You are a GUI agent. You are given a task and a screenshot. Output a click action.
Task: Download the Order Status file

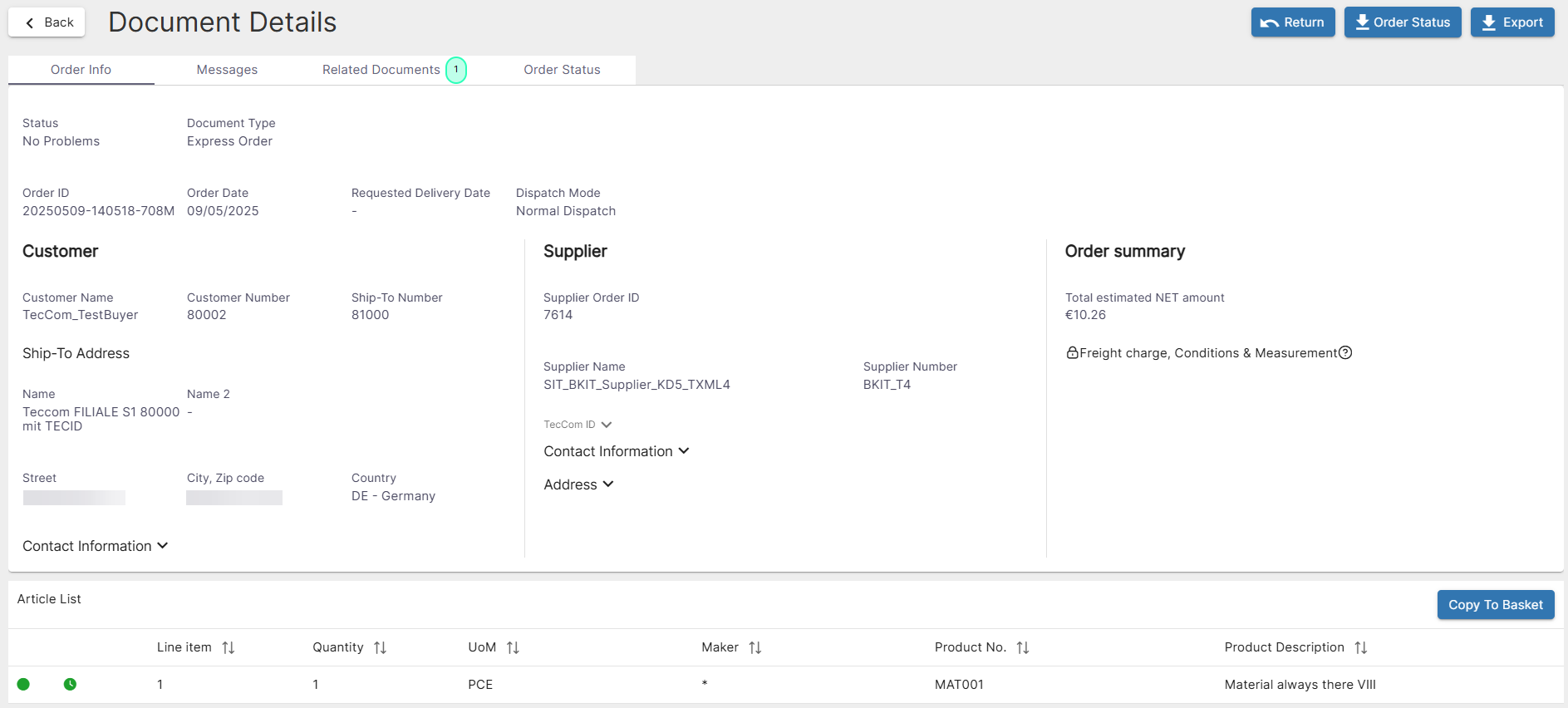(1403, 22)
